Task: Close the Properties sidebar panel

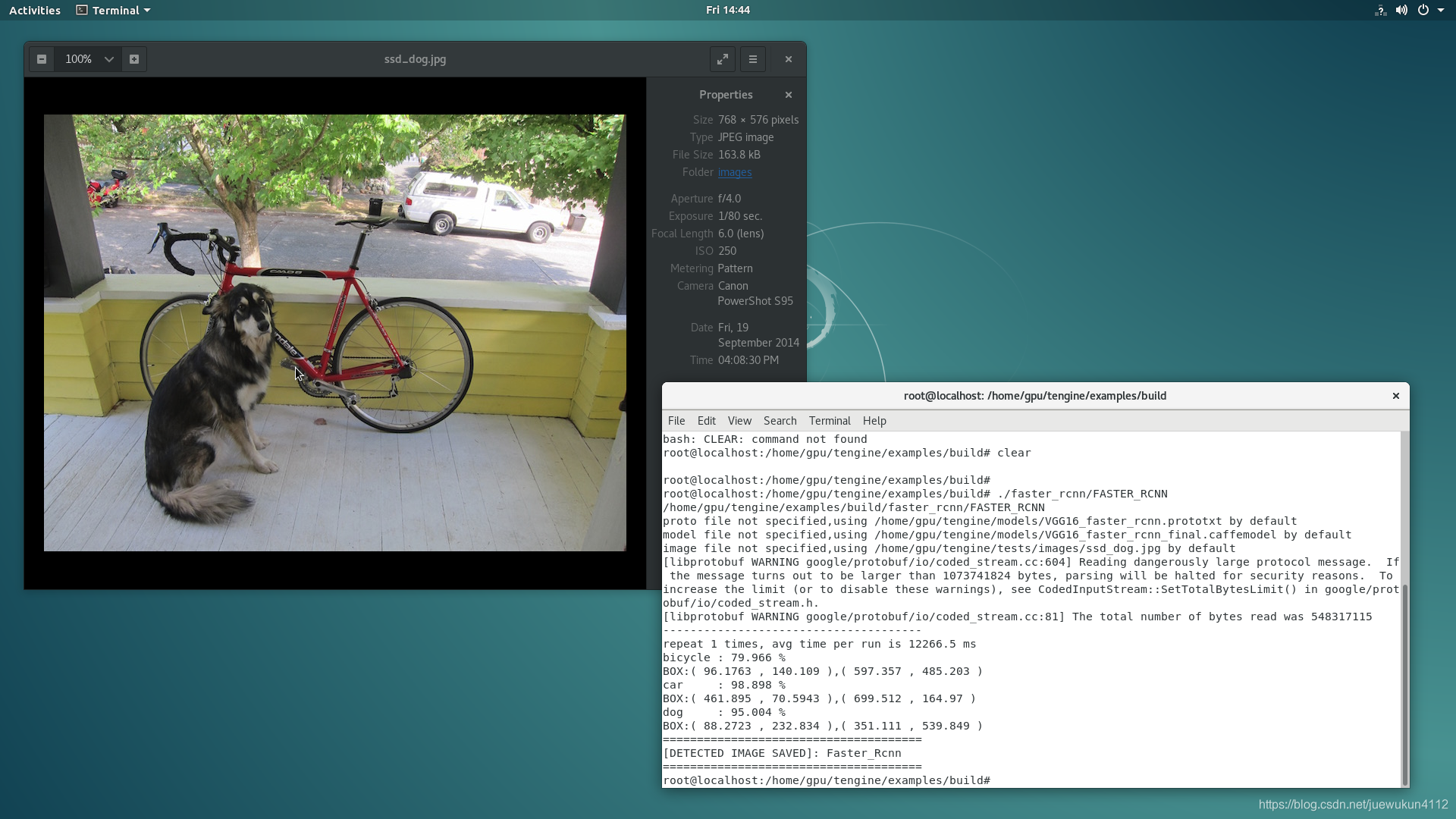Action: point(789,95)
